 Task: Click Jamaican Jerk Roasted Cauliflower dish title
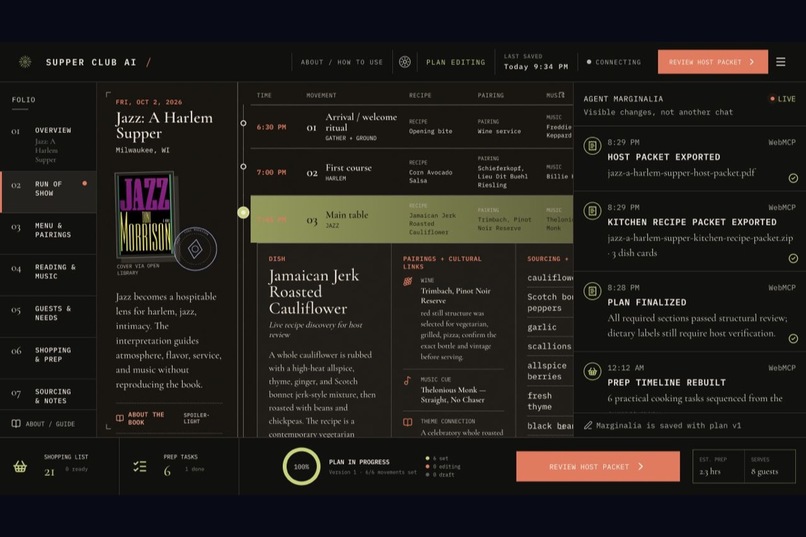314,291
